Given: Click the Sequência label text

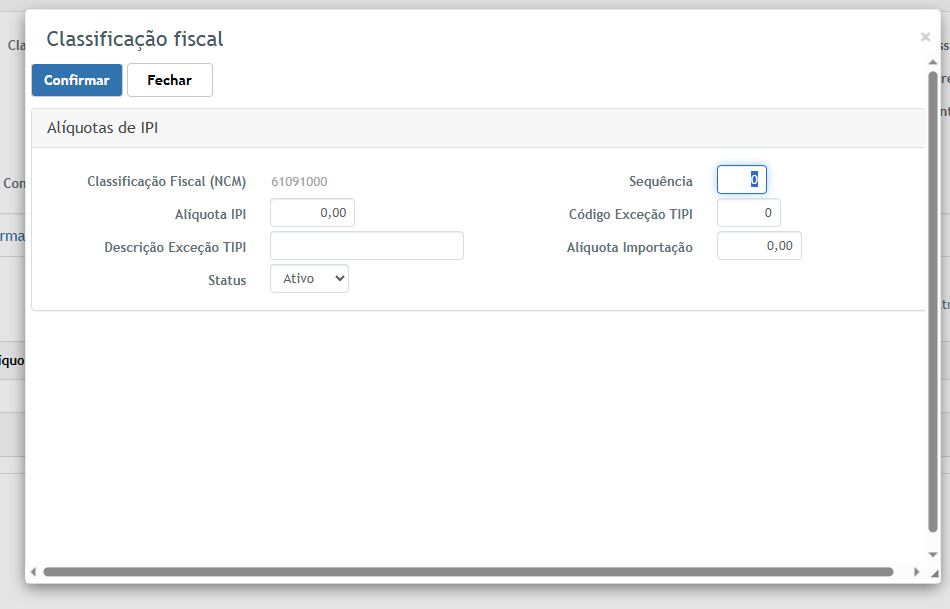Looking at the screenshot, I should tap(660, 181).
